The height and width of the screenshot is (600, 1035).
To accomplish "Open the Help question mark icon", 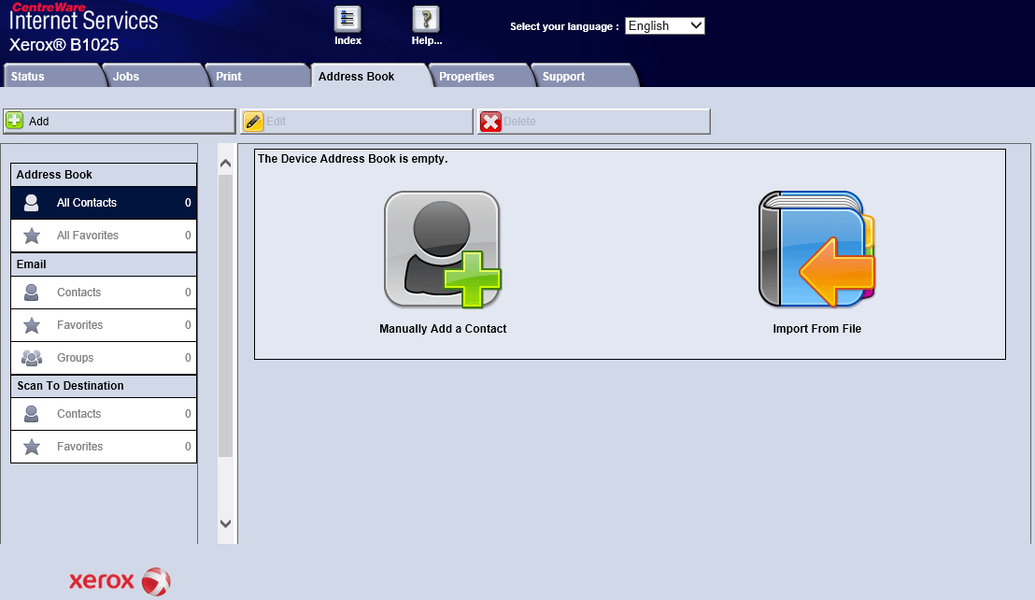I will point(426,19).
